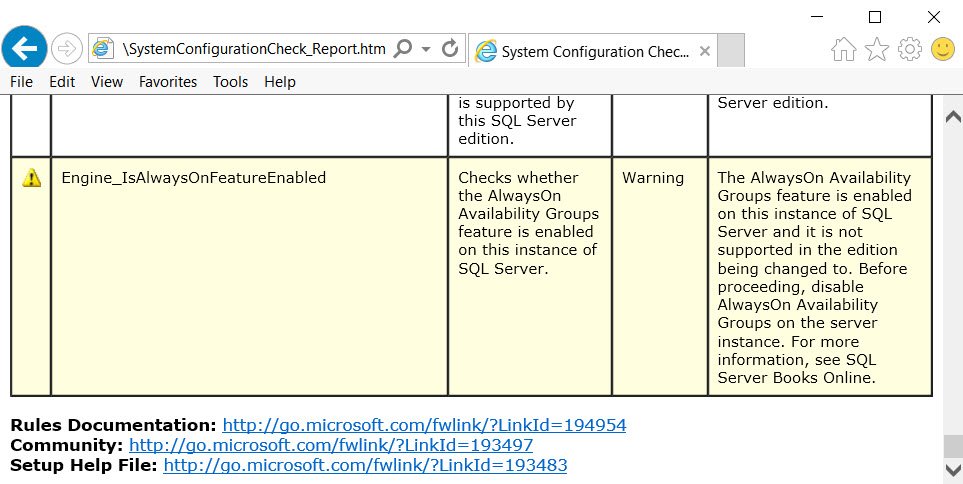Open the View menu

click(107, 82)
